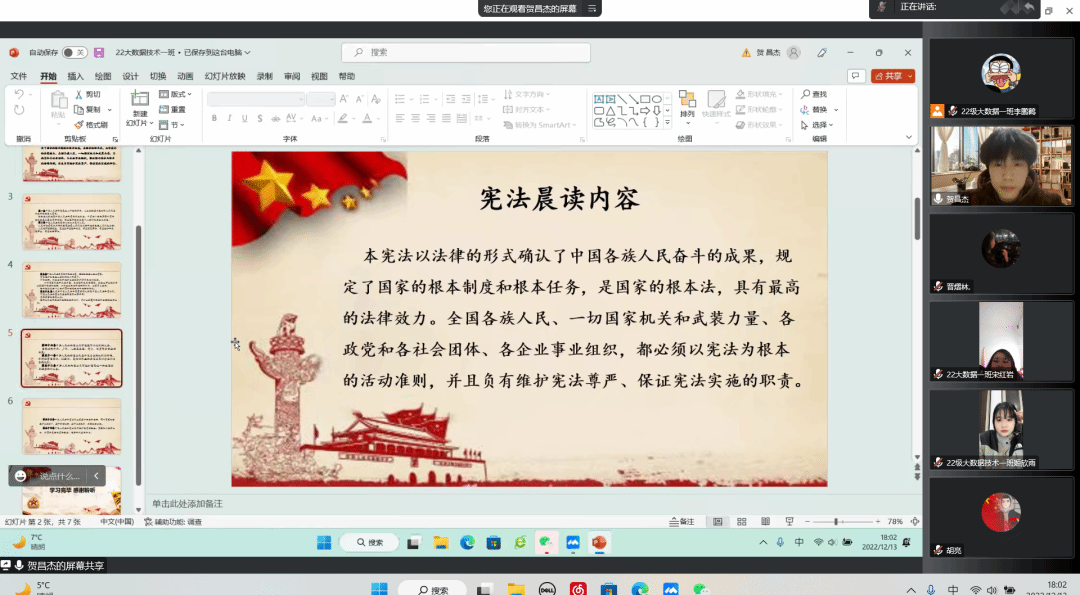Switch to the Slide Show (幻灯片放映) tab
Screen dimensions: 1080x595
pos(224,76)
